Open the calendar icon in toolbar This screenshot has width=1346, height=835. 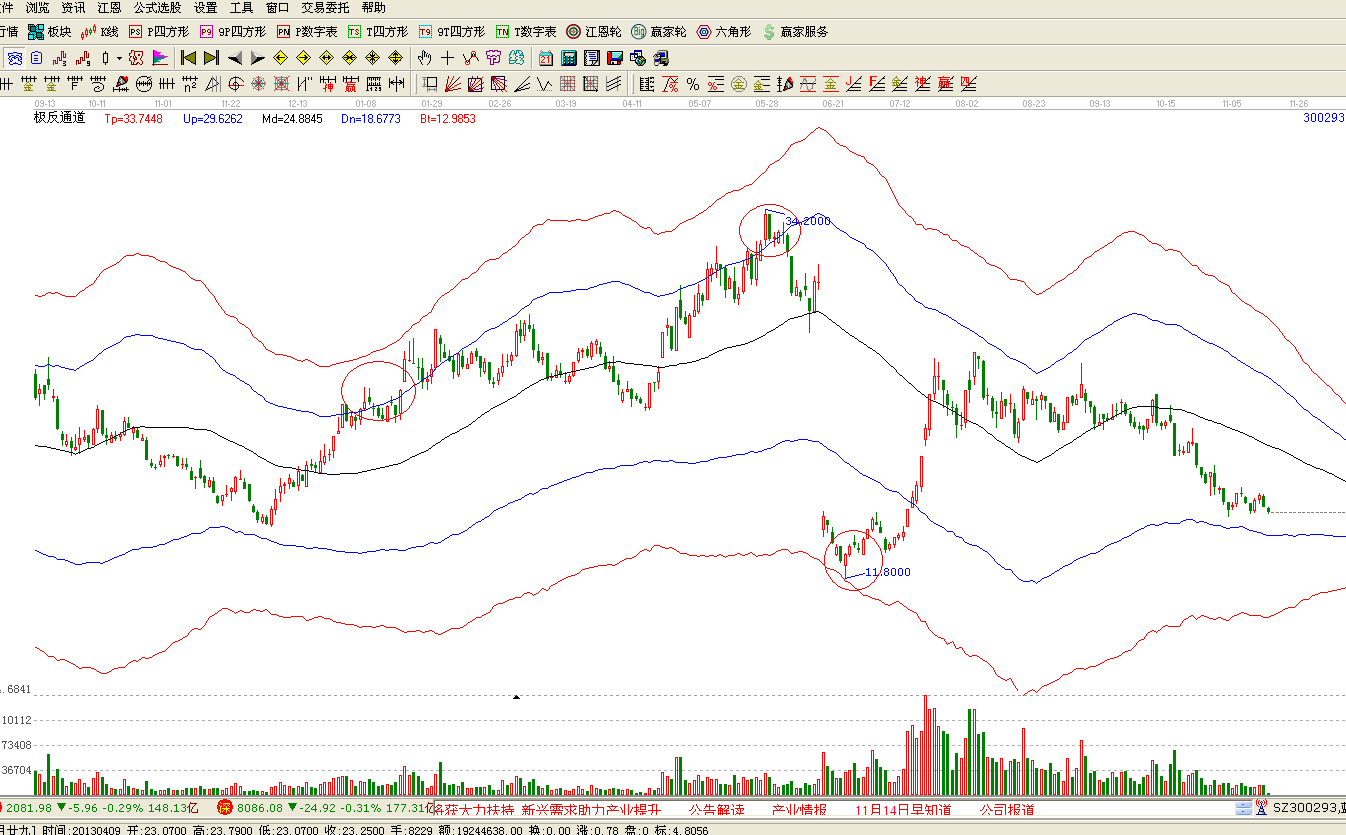(x=546, y=58)
